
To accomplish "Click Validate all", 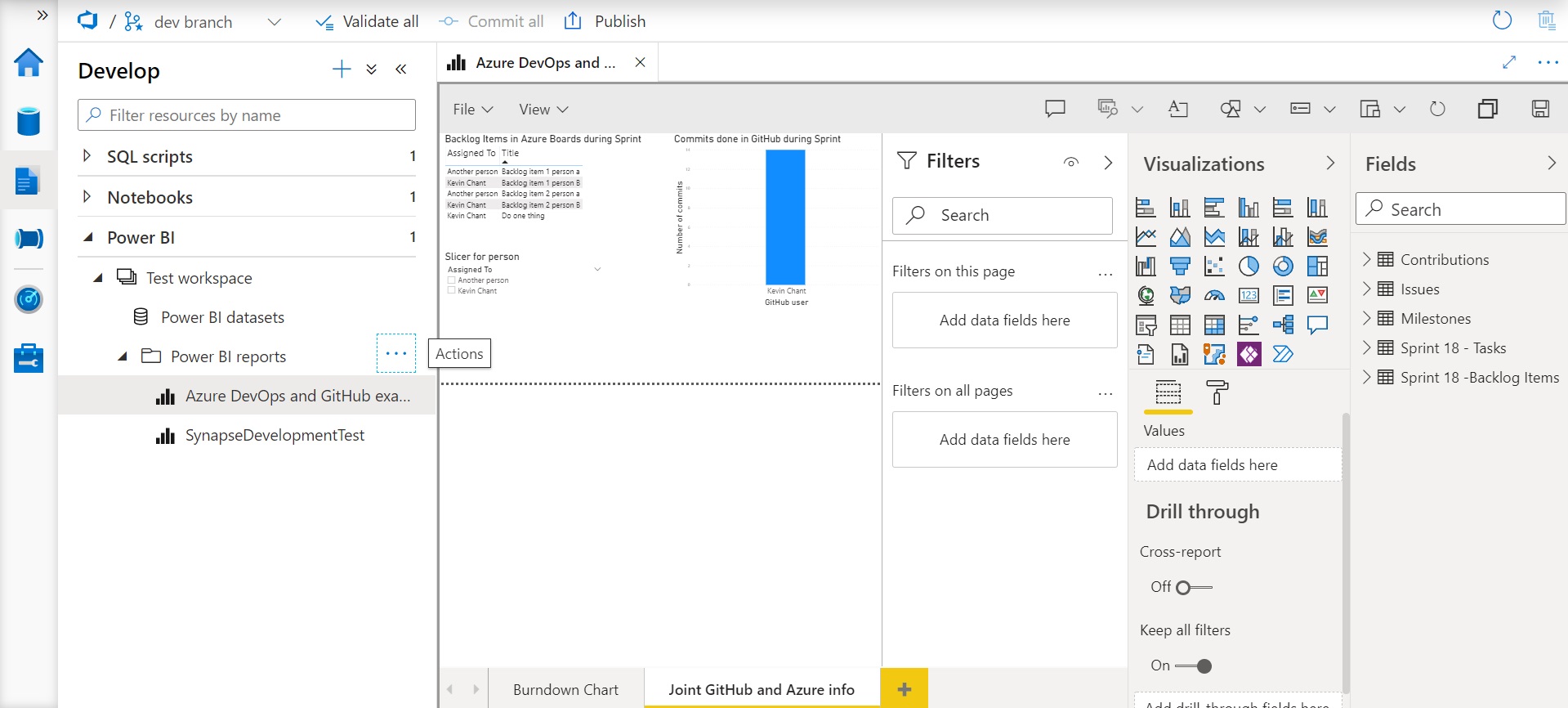I will pyautogui.click(x=367, y=22).
